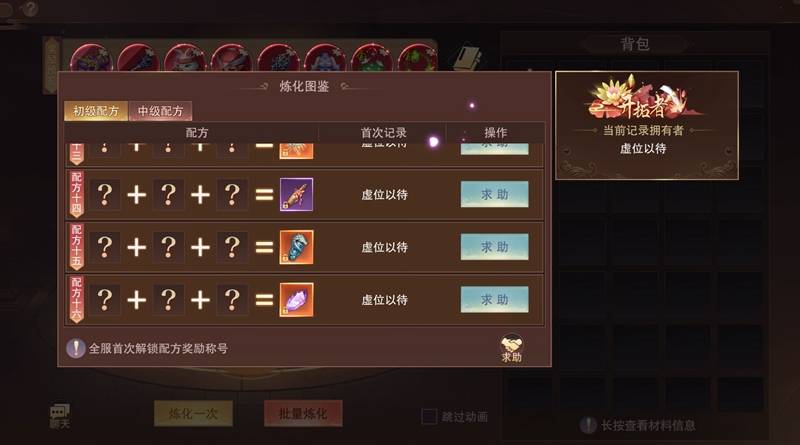Click the purple crystal item in recipe sixteen
Screen dimensions: 800x445
(296, 300)
